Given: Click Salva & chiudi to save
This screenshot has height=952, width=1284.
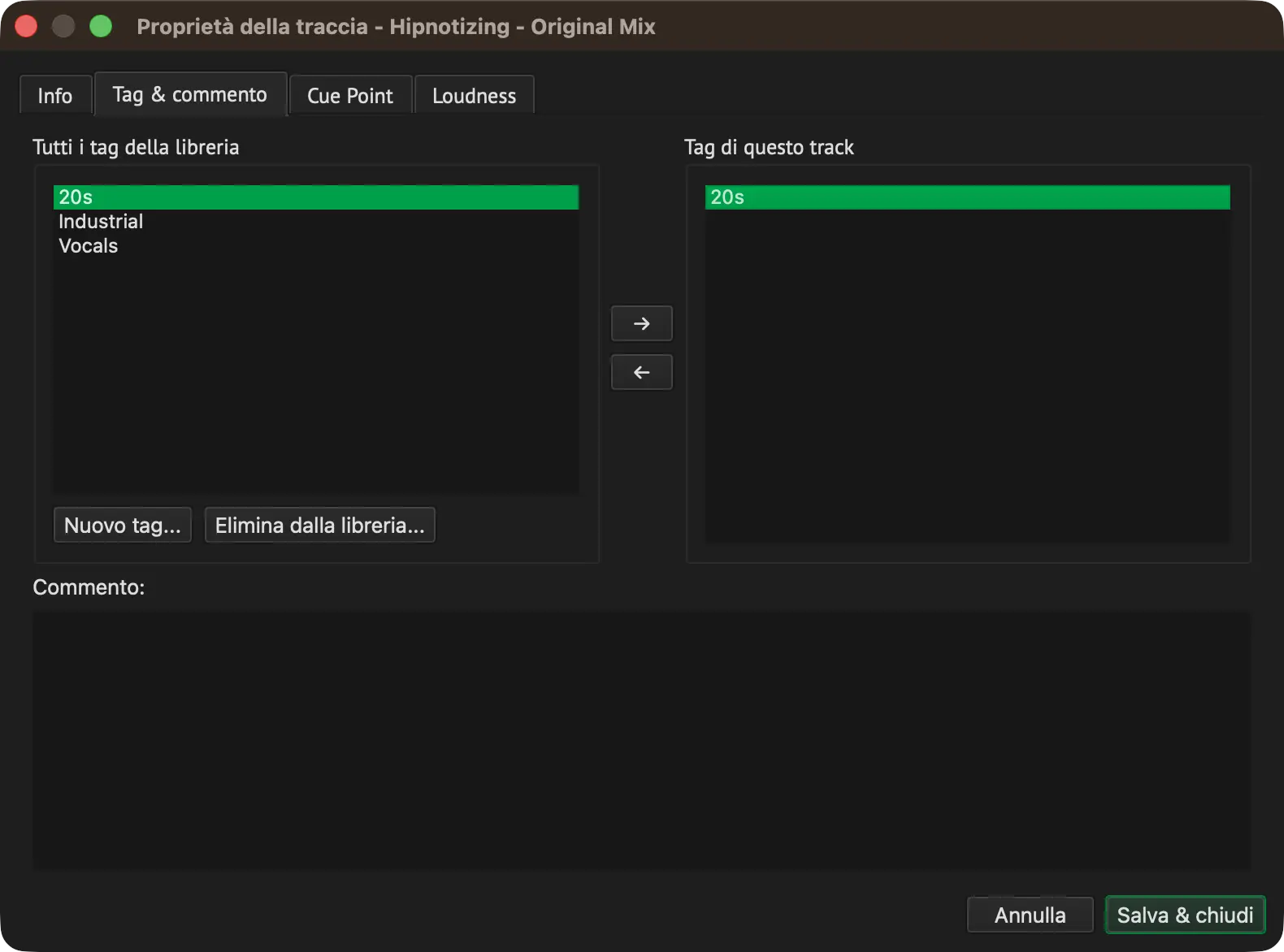Looking at the screenshot, I should (x=1185, y=915).
